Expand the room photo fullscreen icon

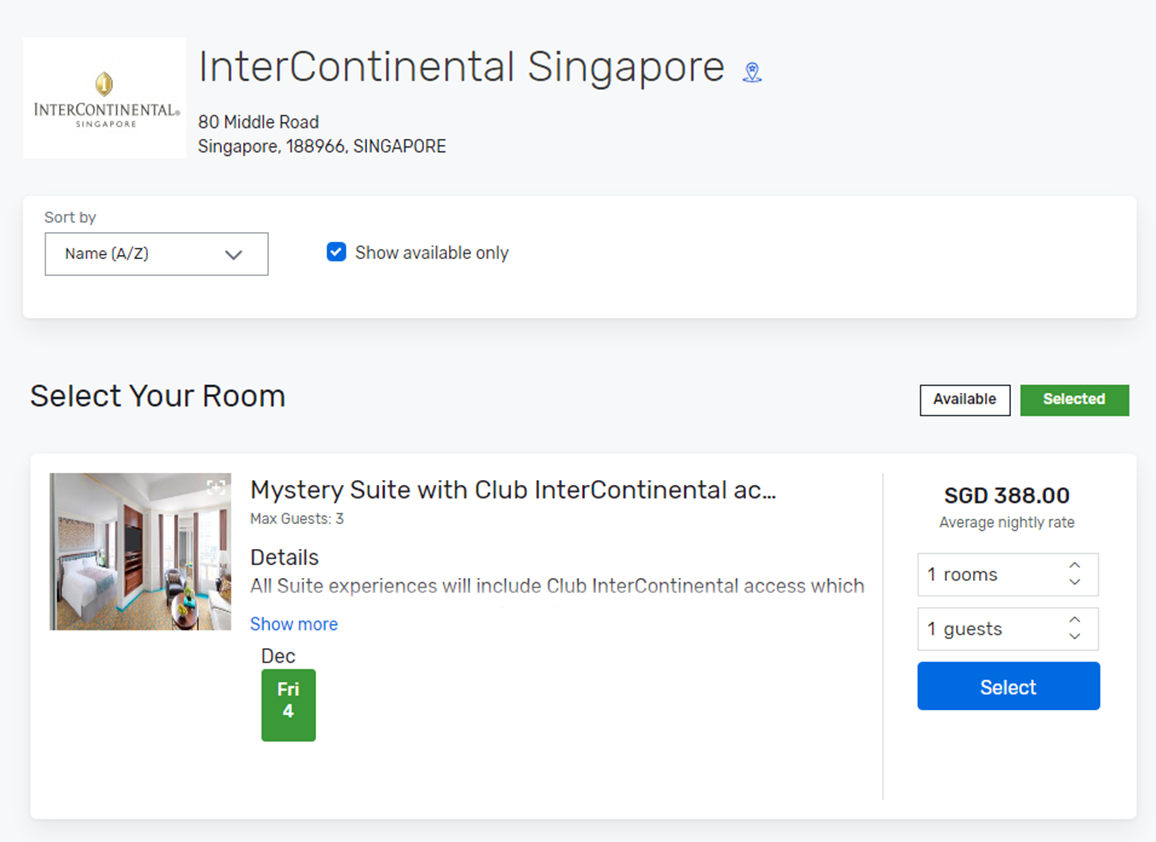pos(216,487)
